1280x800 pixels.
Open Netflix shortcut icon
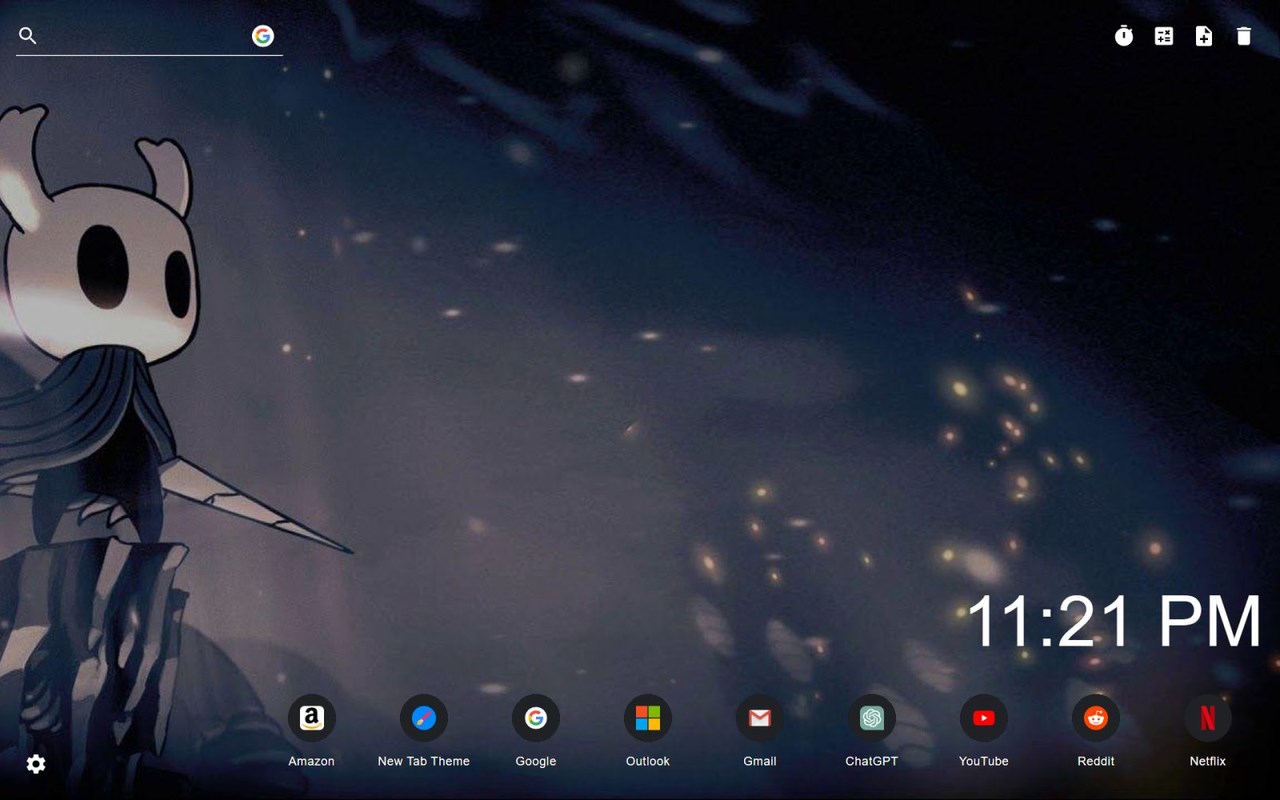coord(1208,718)
